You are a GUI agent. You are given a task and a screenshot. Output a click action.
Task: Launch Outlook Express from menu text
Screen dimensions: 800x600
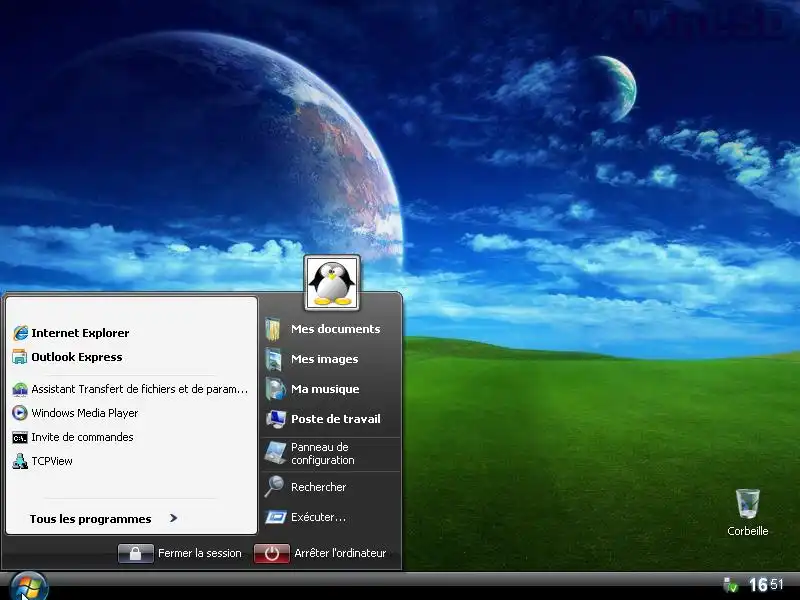coord(77,357)
